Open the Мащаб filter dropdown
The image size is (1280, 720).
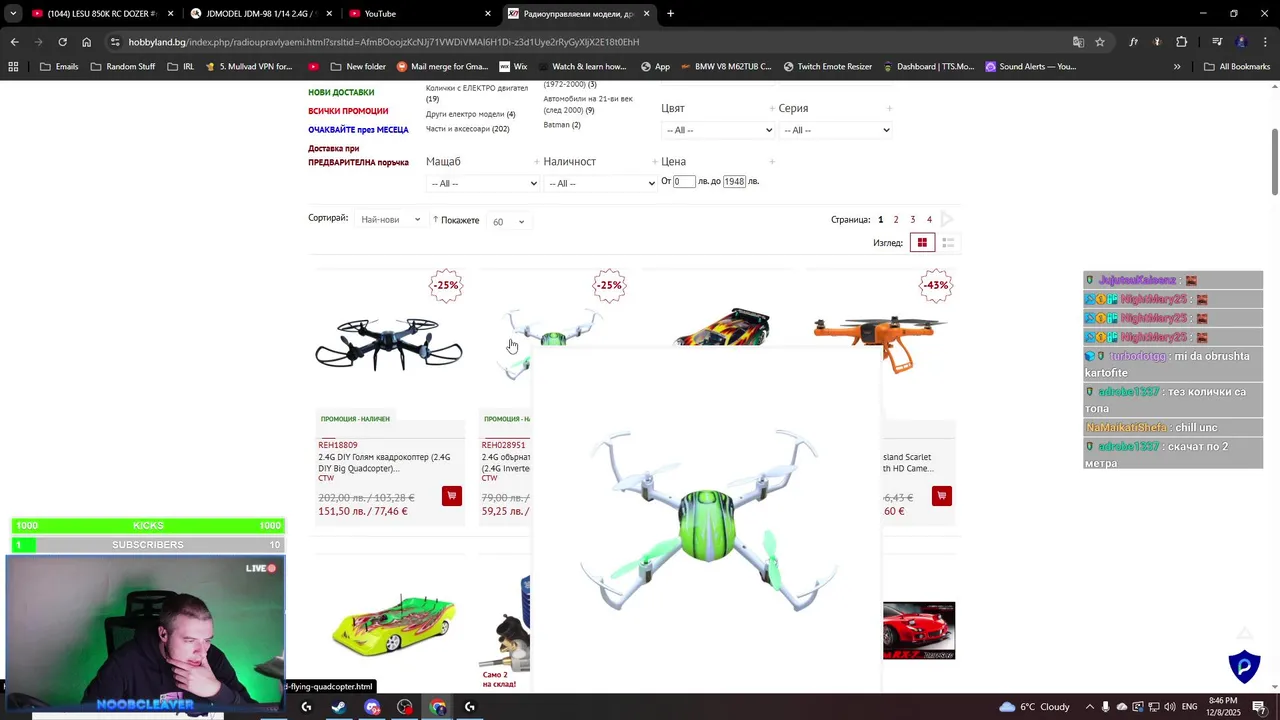pos(483,183)
